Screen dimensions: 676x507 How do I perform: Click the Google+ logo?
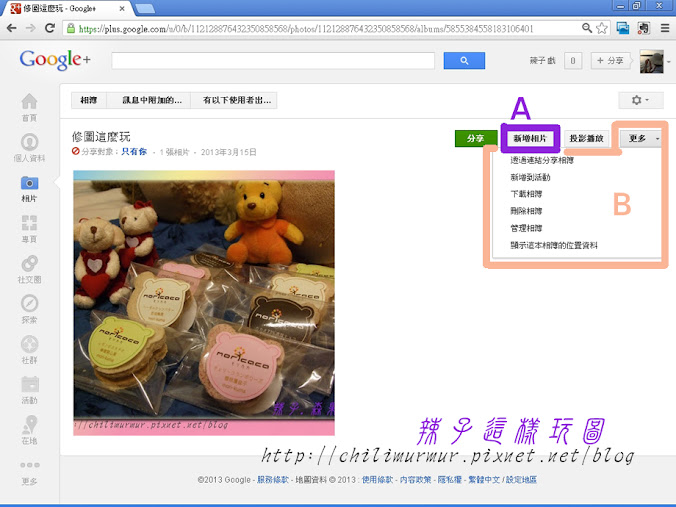(x=55, y=59)
